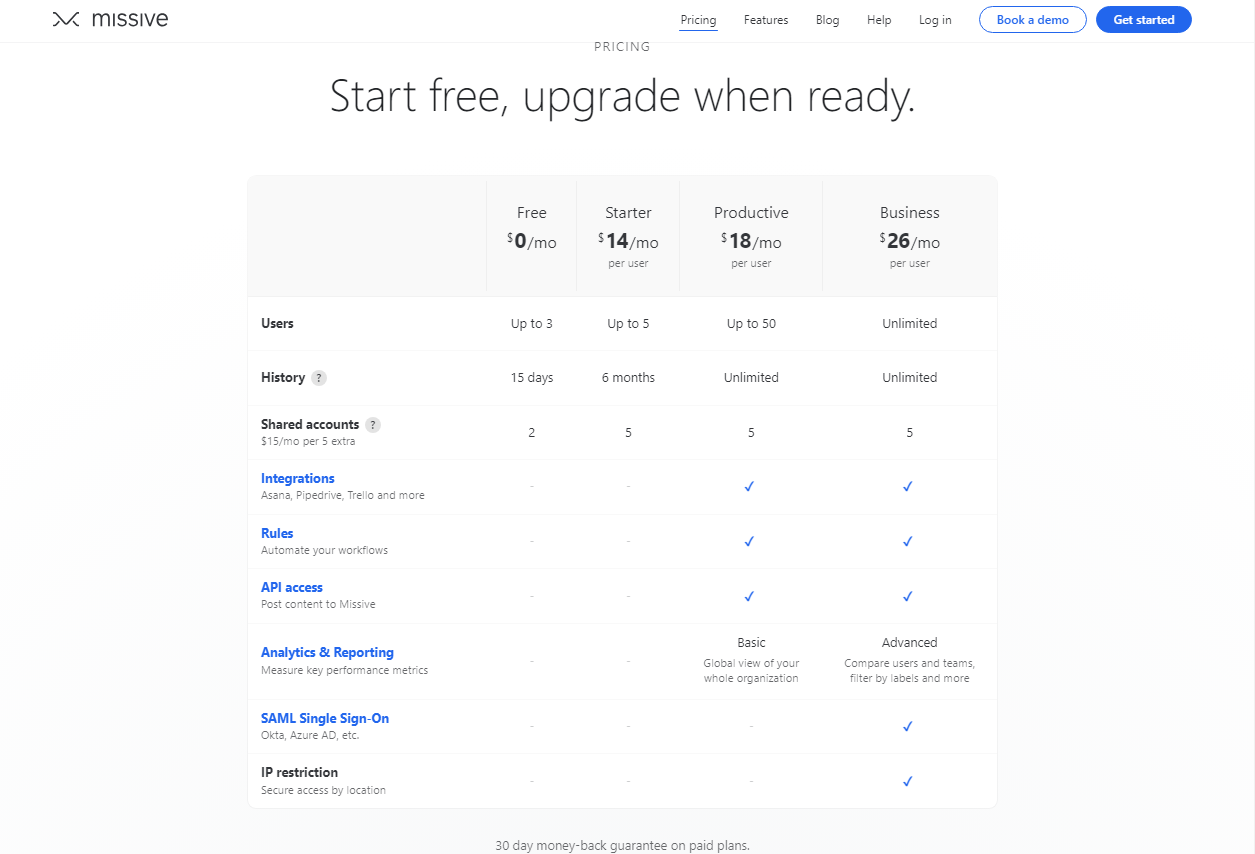Click the Productive plan Integrations checkmark
This screenshot has height=854, width=1255.
click(750, 486)
